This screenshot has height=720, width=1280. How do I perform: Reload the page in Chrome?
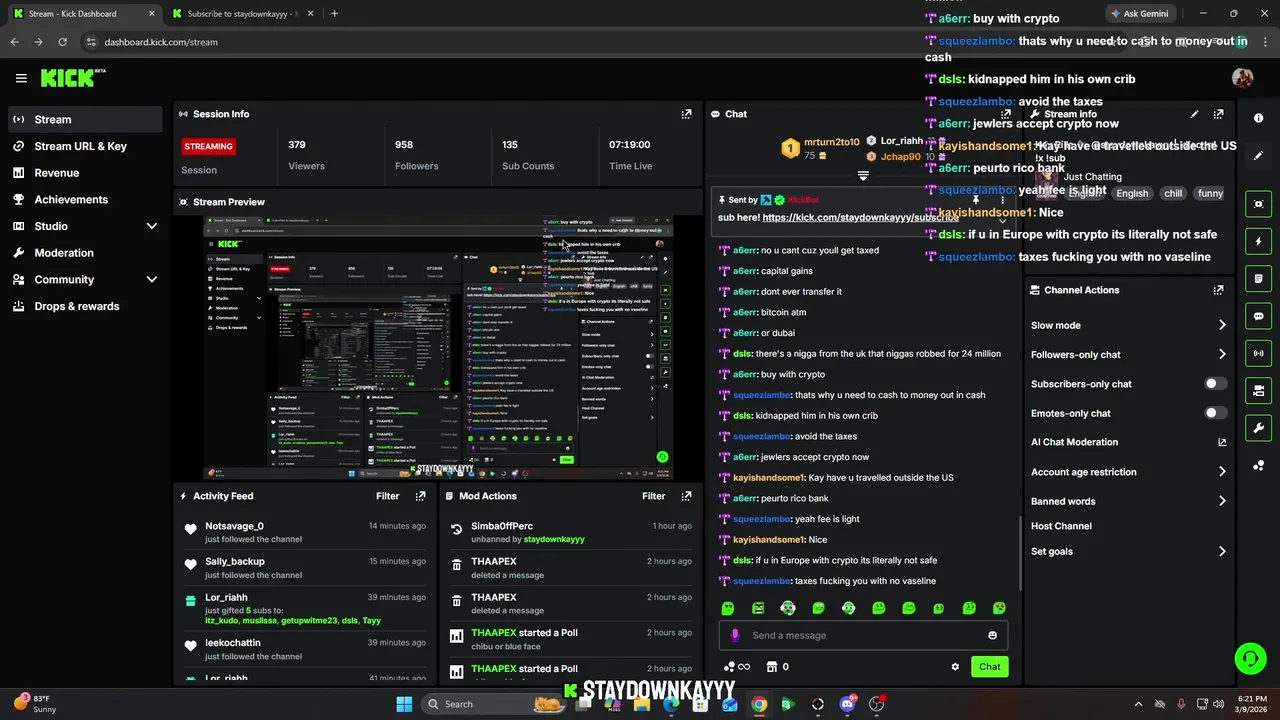click(62, 42)
